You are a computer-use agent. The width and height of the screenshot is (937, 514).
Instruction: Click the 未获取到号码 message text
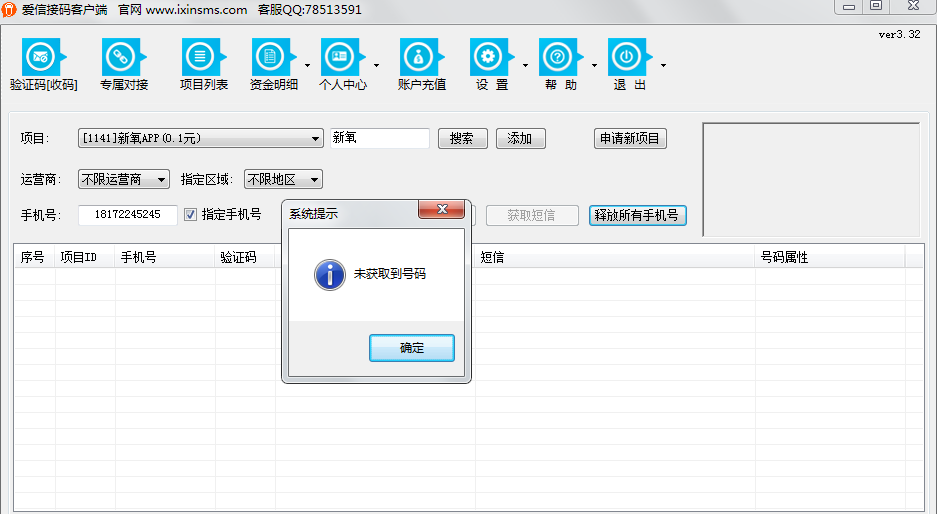tap(390, 274)
